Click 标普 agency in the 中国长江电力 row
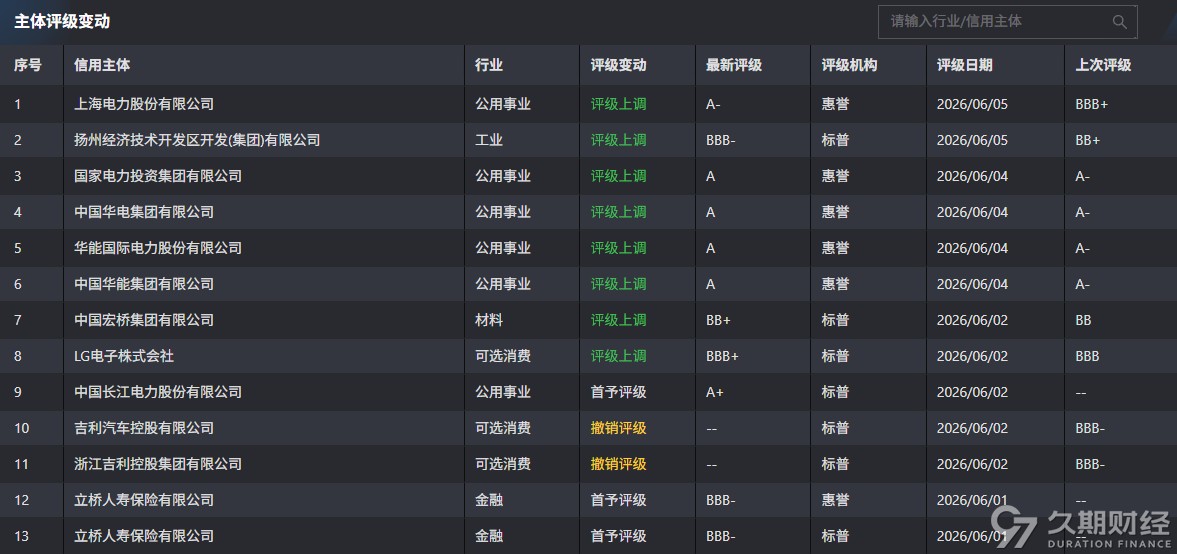This screenshot has width=1177, height=554. pos(835,393)
